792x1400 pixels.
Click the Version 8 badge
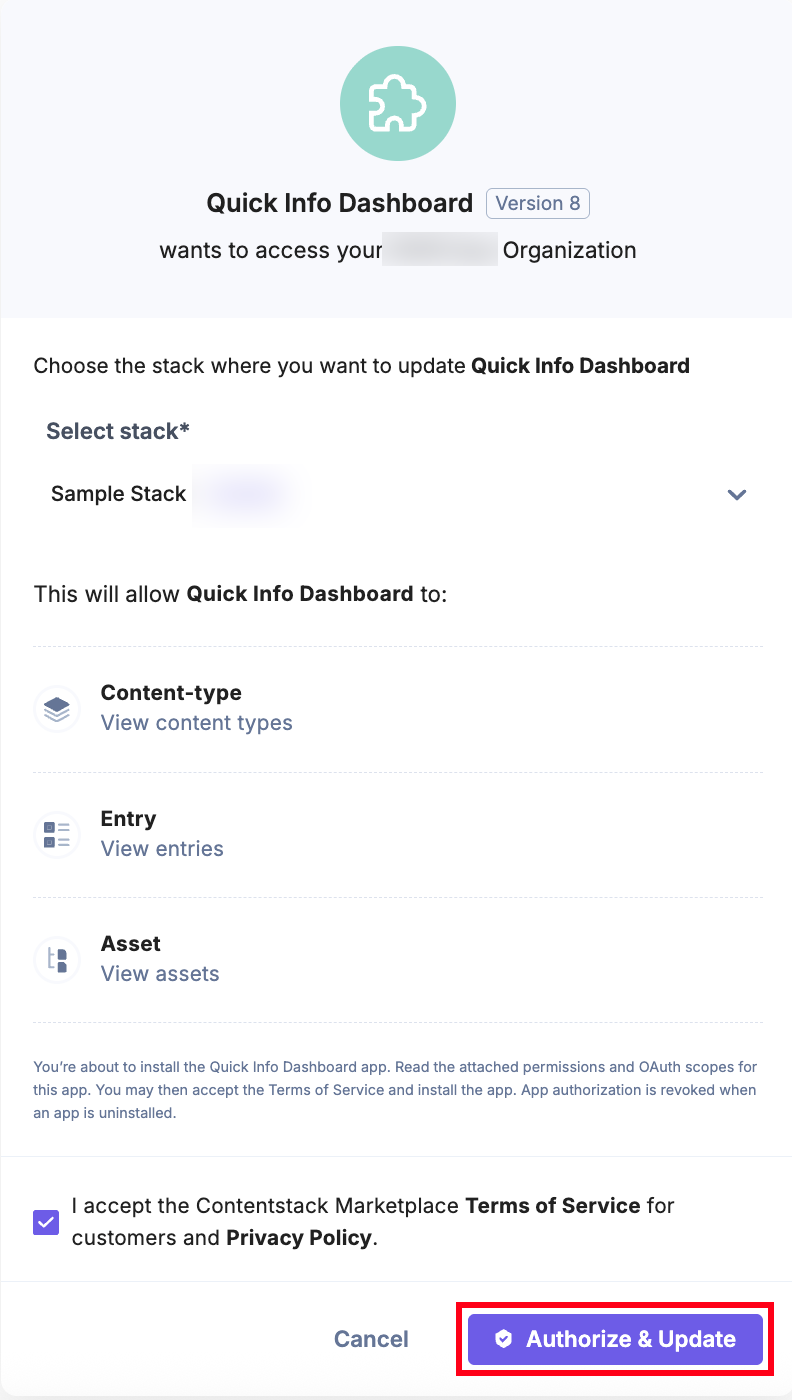537,203
